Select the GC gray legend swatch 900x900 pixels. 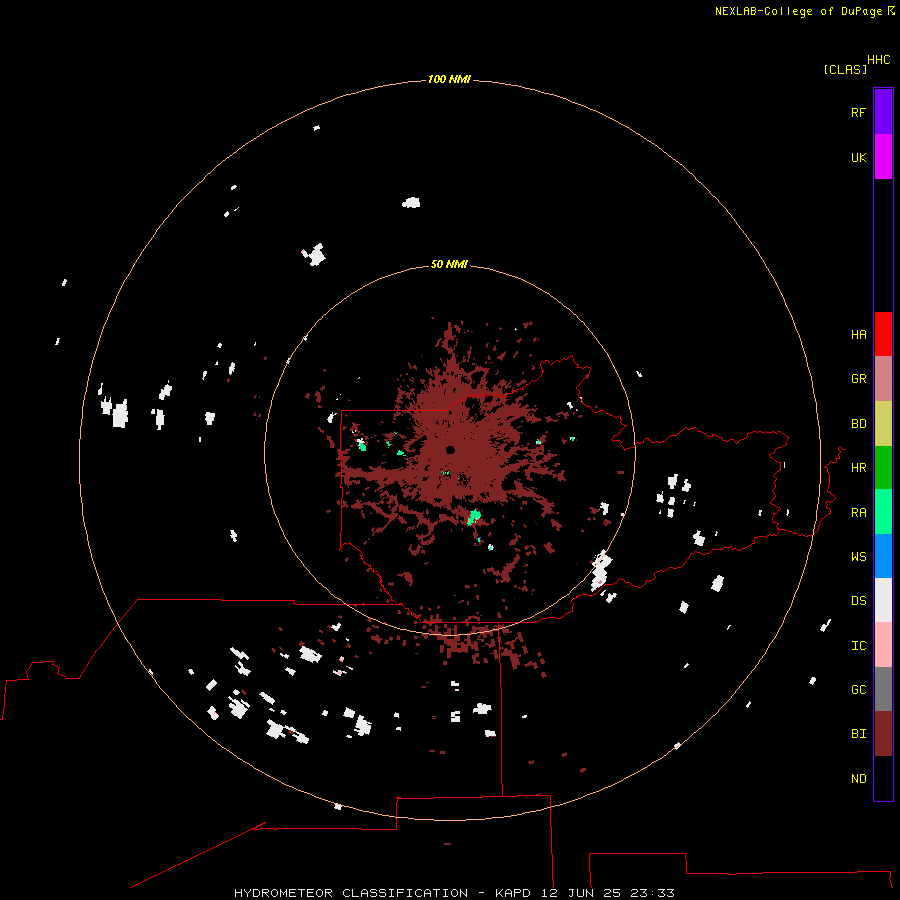[x=883, y=689]
